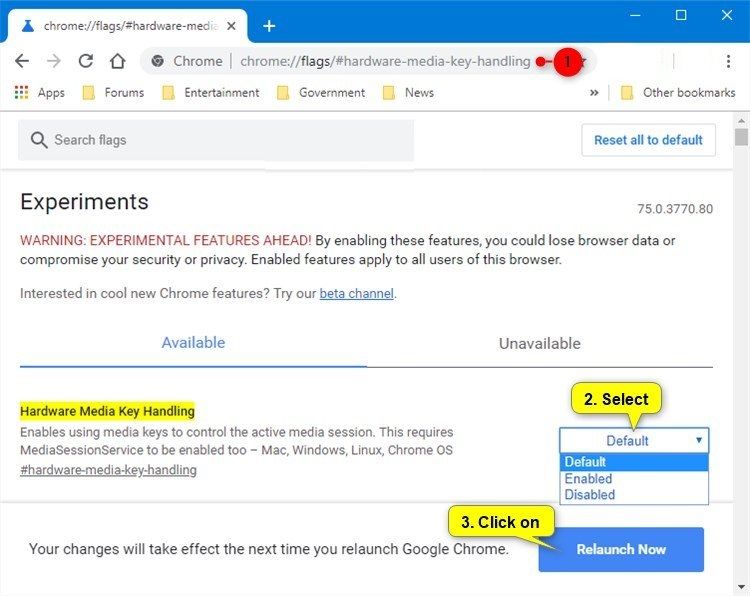Click the forward navigation arrow
Viewport: 750px width, 596px height.
click(54, 61)
